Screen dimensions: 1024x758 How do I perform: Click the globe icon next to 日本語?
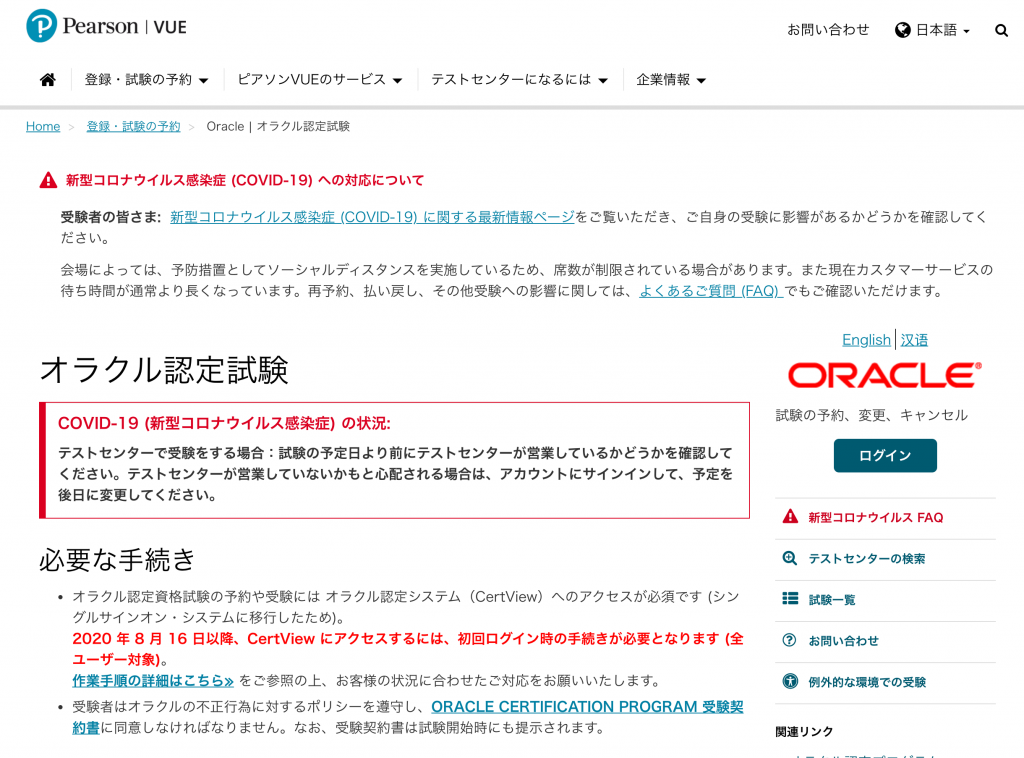pos(903,30)
